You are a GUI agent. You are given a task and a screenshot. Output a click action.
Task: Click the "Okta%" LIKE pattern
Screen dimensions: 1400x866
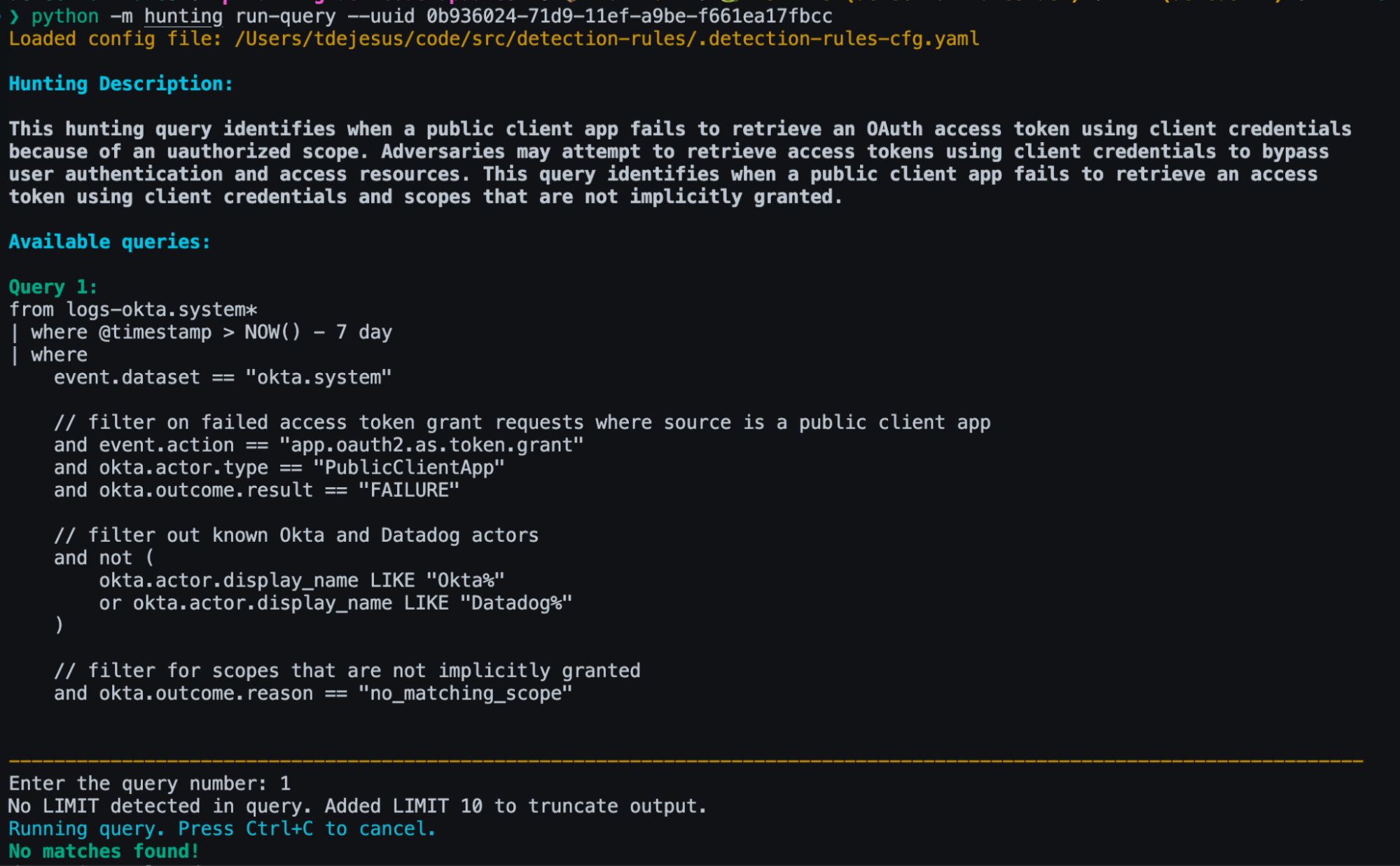tap(466, 580)
